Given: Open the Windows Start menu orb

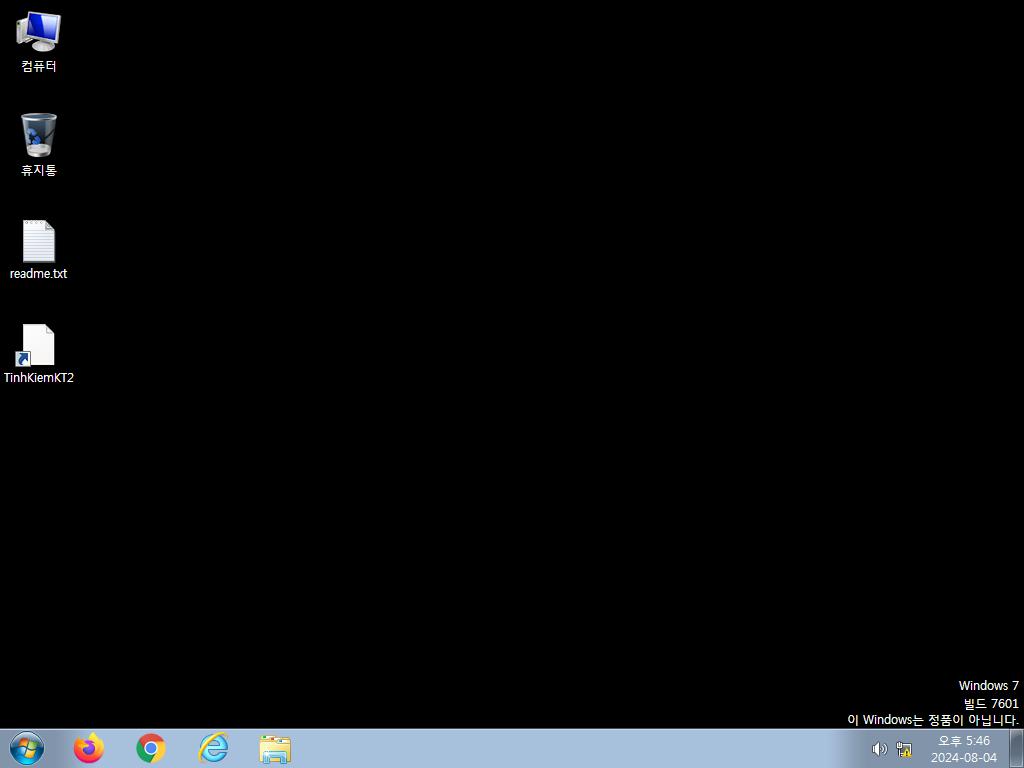Looking at the screenshot, I should pos(27,748).
